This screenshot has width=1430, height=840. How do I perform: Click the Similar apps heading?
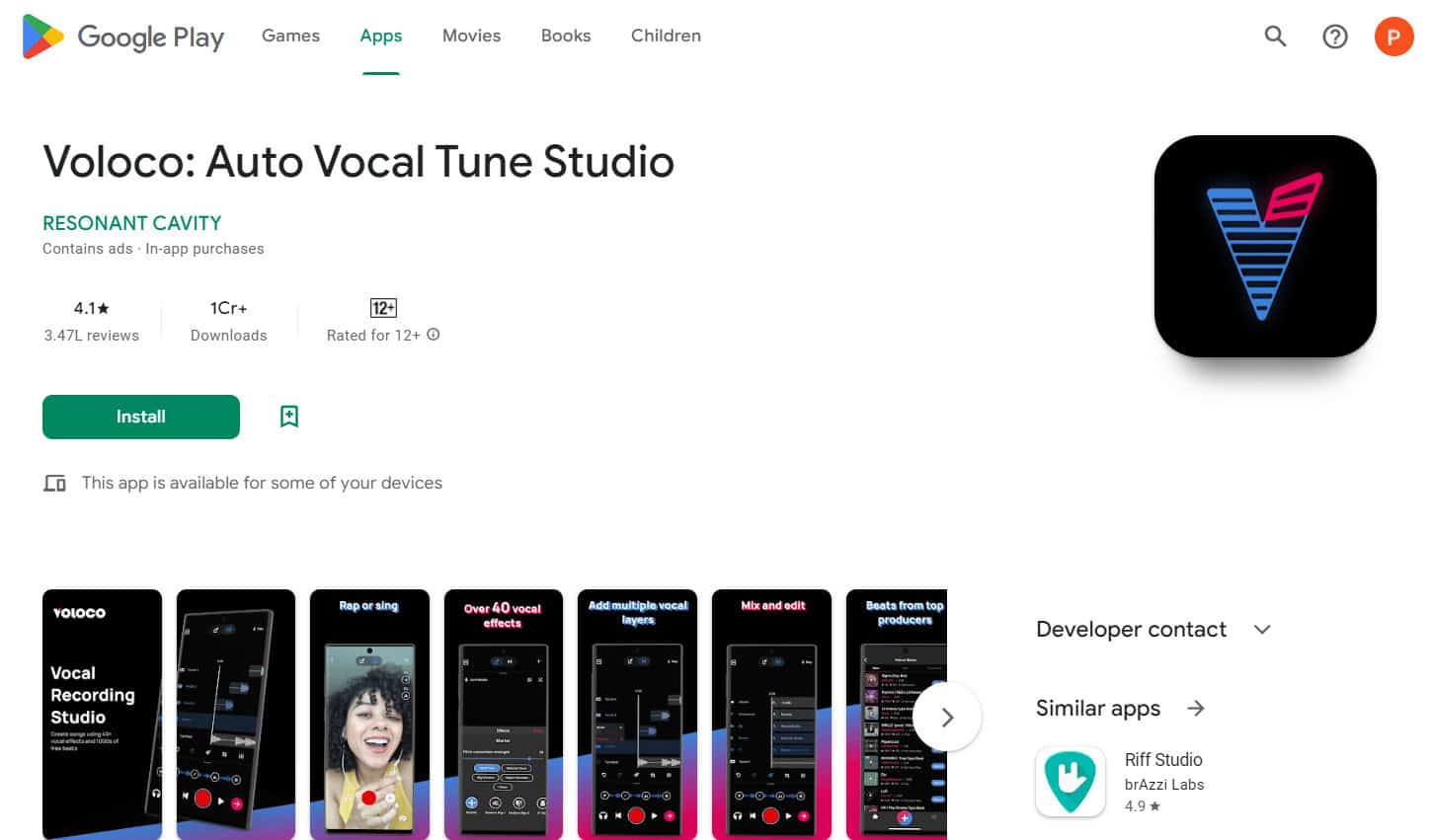point(1098,708)
